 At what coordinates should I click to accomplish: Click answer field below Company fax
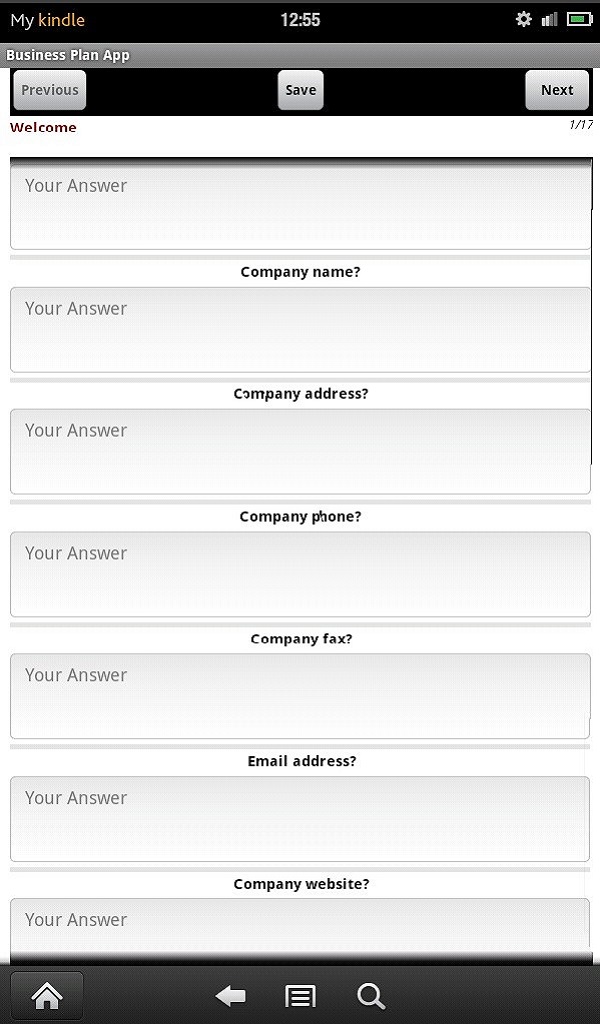(300, 696)
